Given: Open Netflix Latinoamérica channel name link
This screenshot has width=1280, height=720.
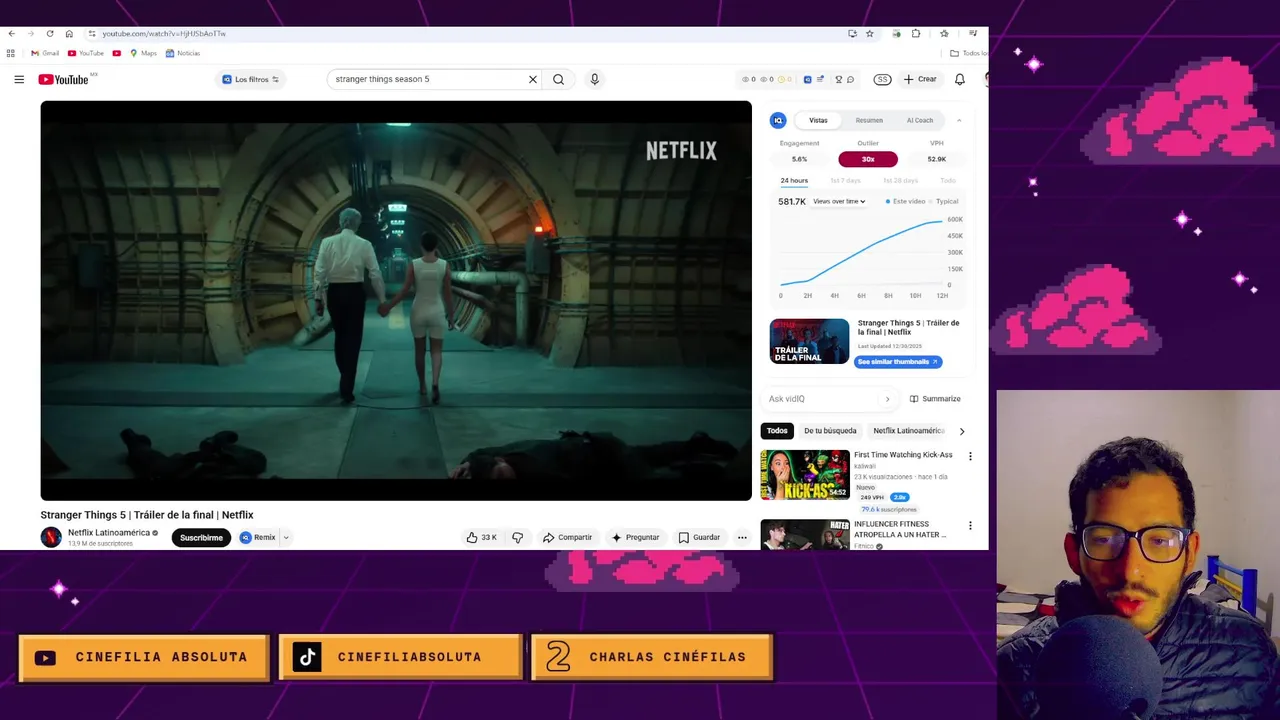Looking at the screenshot, I should (109, 533).
